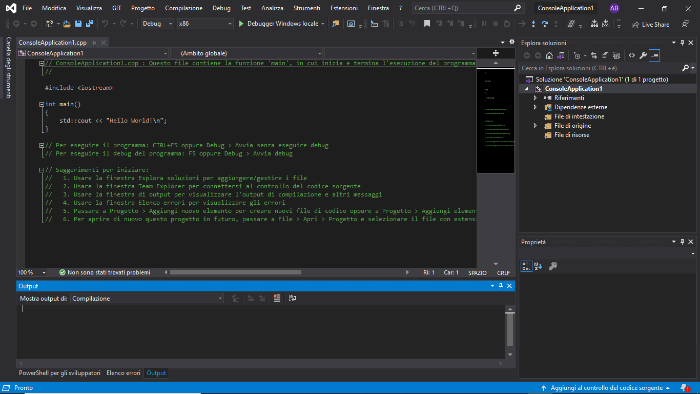The height and width of the screenshot is (394, 700).
Task: Click Property Pages wrench in Proprietà
Action: click(x=553, y=266)
